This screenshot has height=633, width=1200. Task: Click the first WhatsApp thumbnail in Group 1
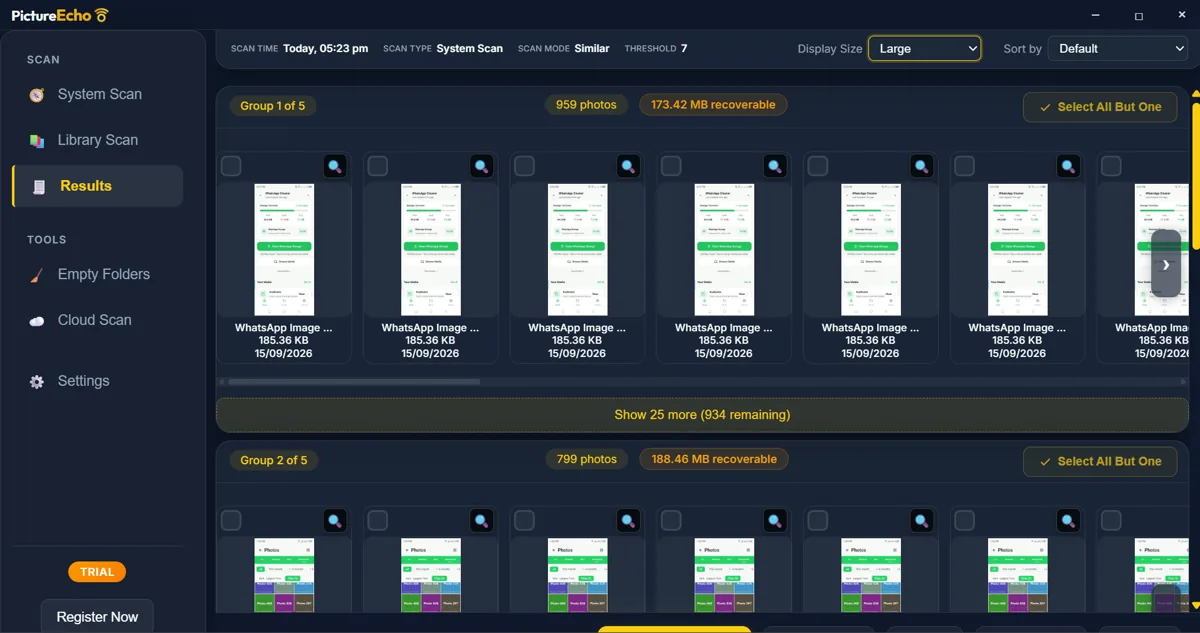(x=284, y=249)
